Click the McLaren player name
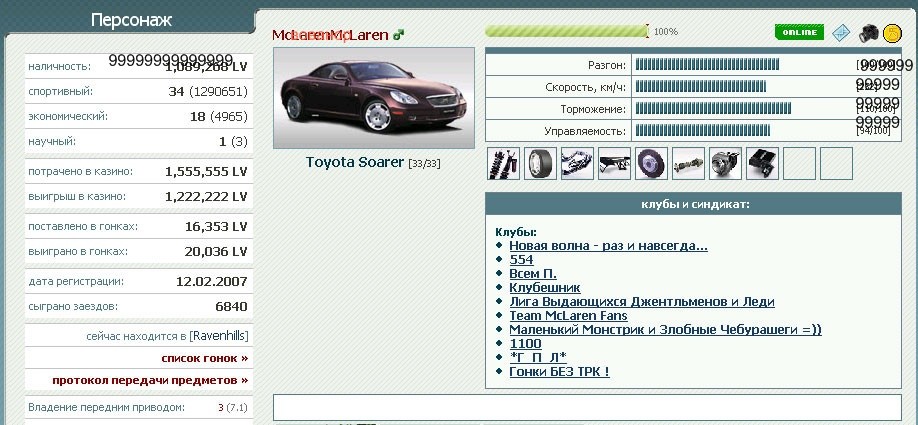This screenshot has height=425, width=918. [330, 35]
